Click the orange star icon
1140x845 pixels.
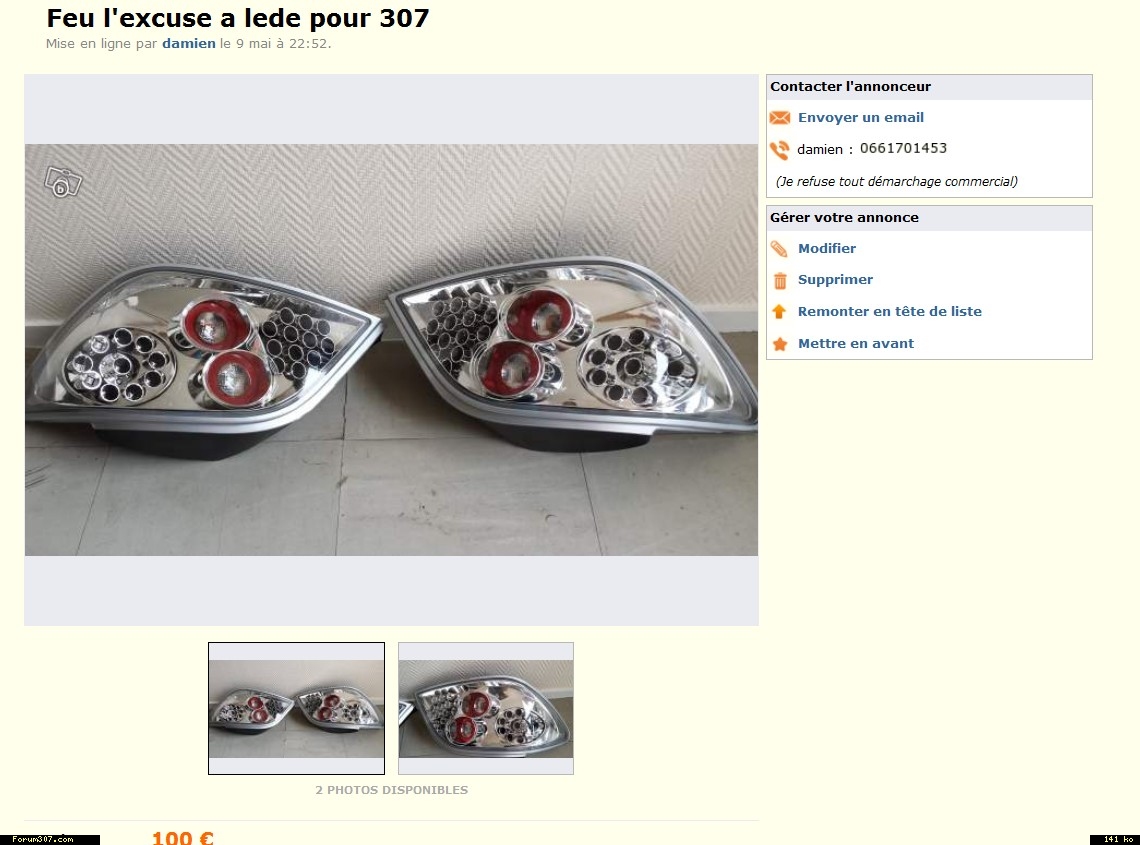pyautogui.click(x=779, y=344)
